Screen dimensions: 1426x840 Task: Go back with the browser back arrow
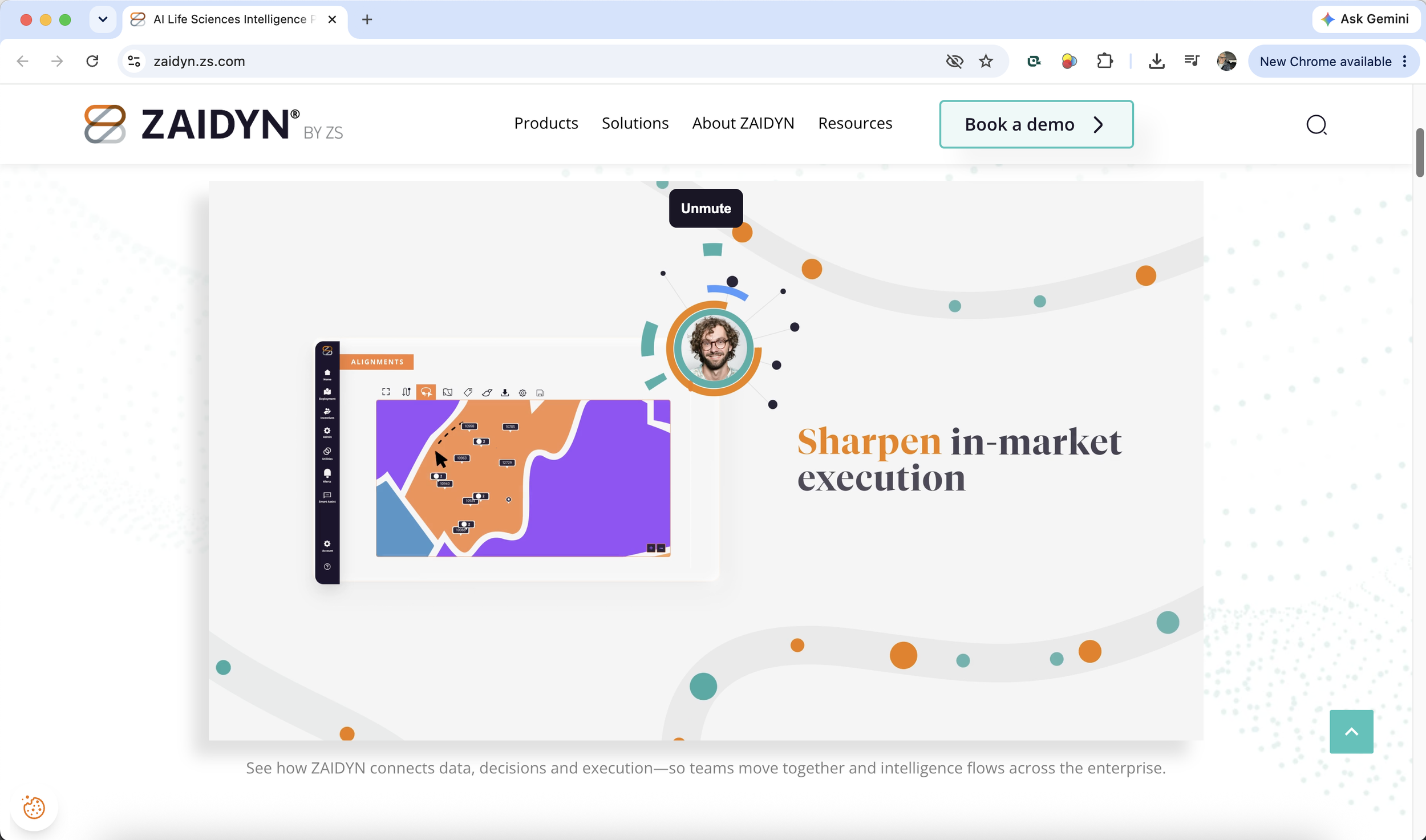pyautogui.click(x=22, y=61)
